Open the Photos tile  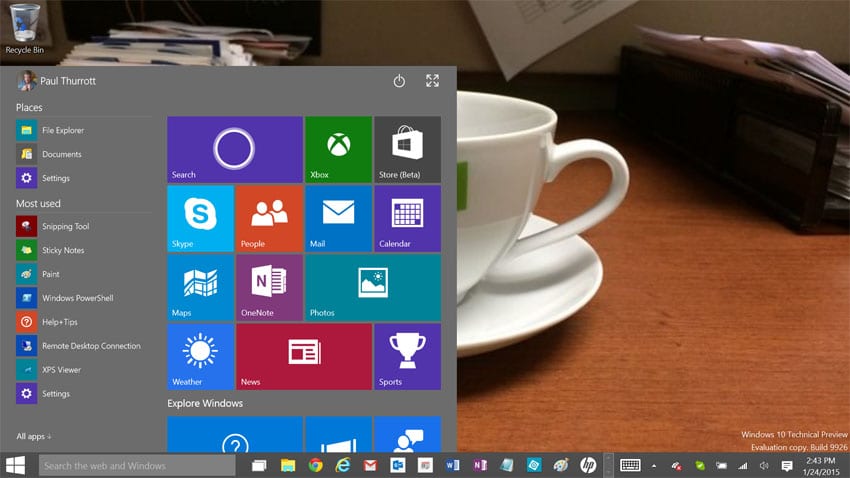373,288
